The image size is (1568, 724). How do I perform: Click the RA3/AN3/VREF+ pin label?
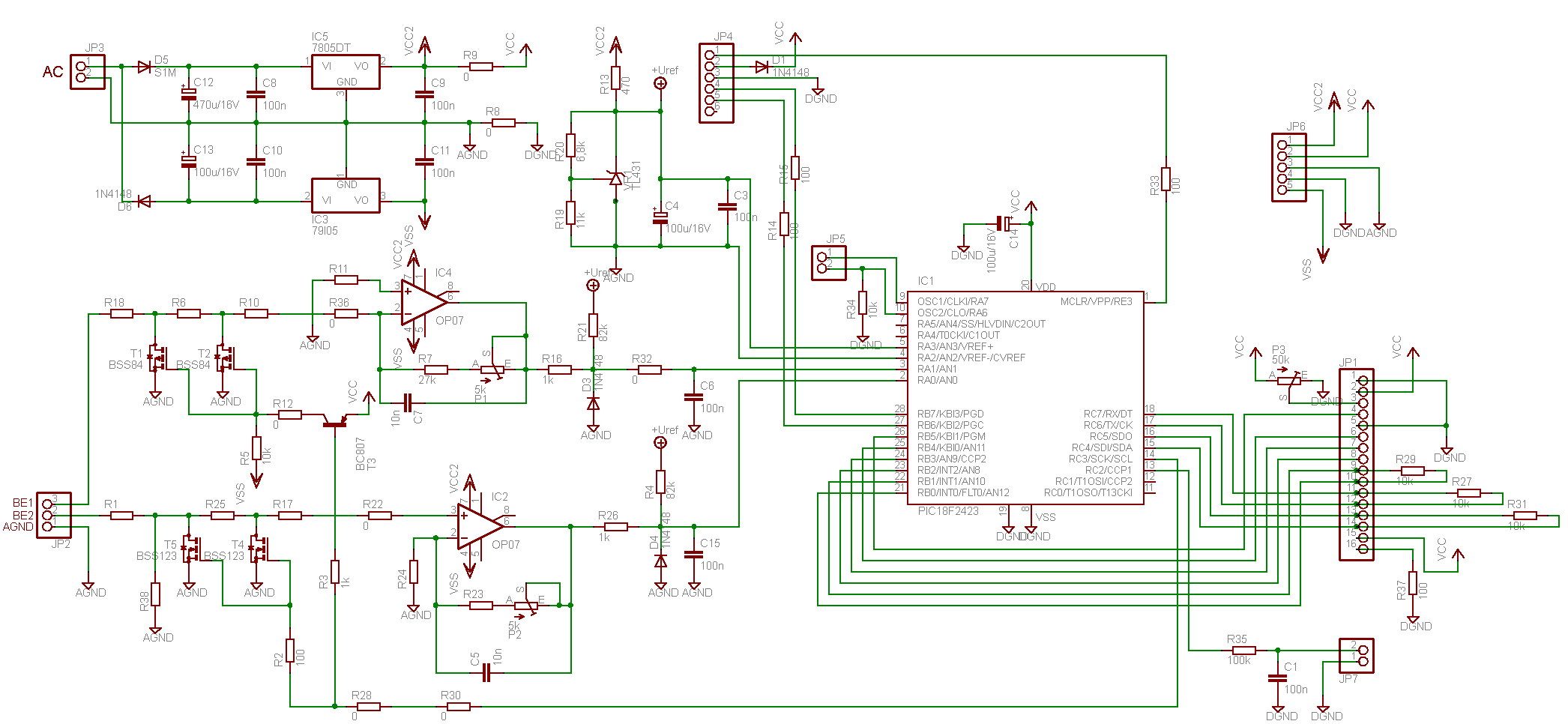tap(956, 346)
